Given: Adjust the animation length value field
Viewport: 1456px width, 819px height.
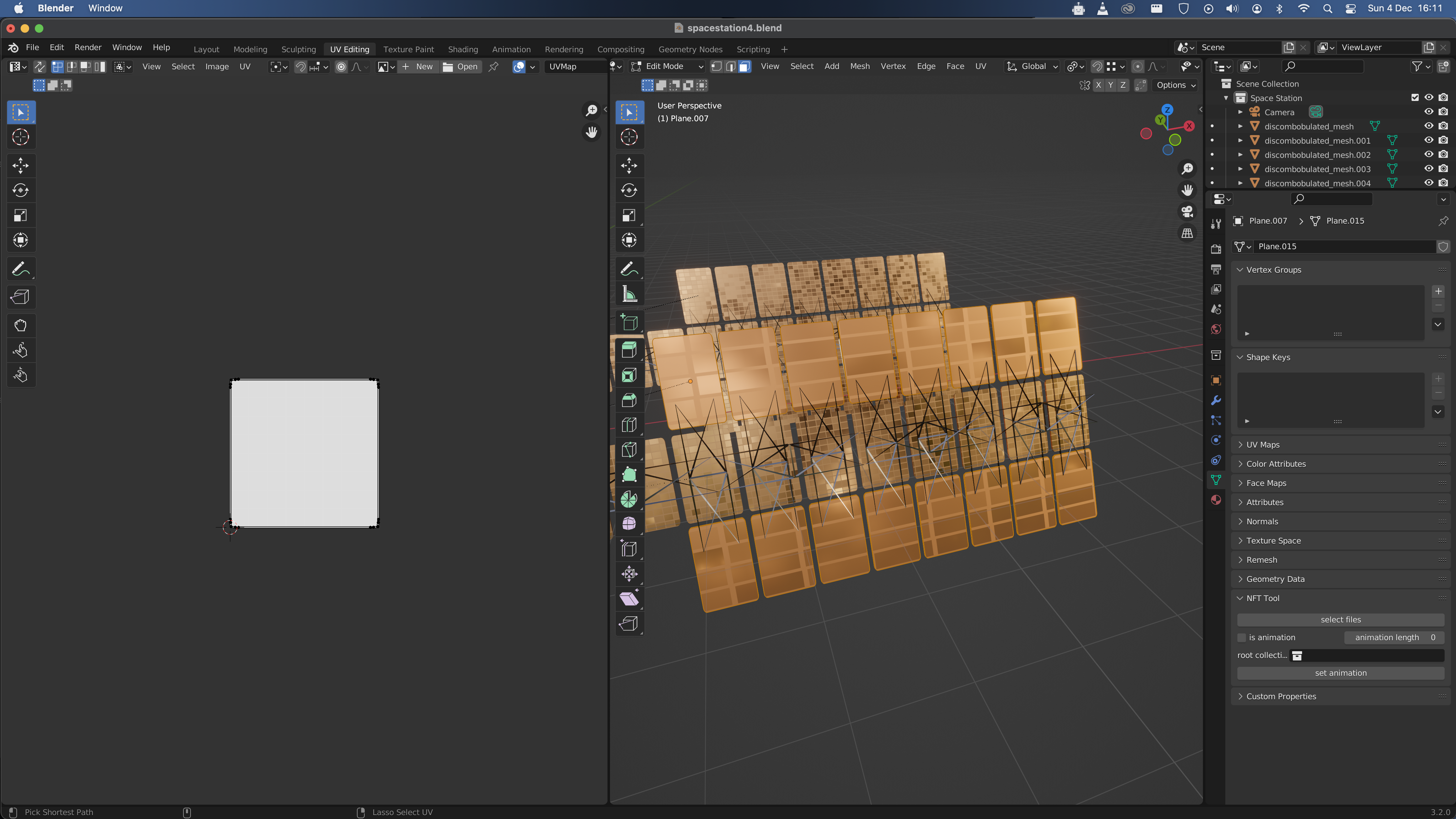Looking at the screenshot, I should (x=1394, y=638).
